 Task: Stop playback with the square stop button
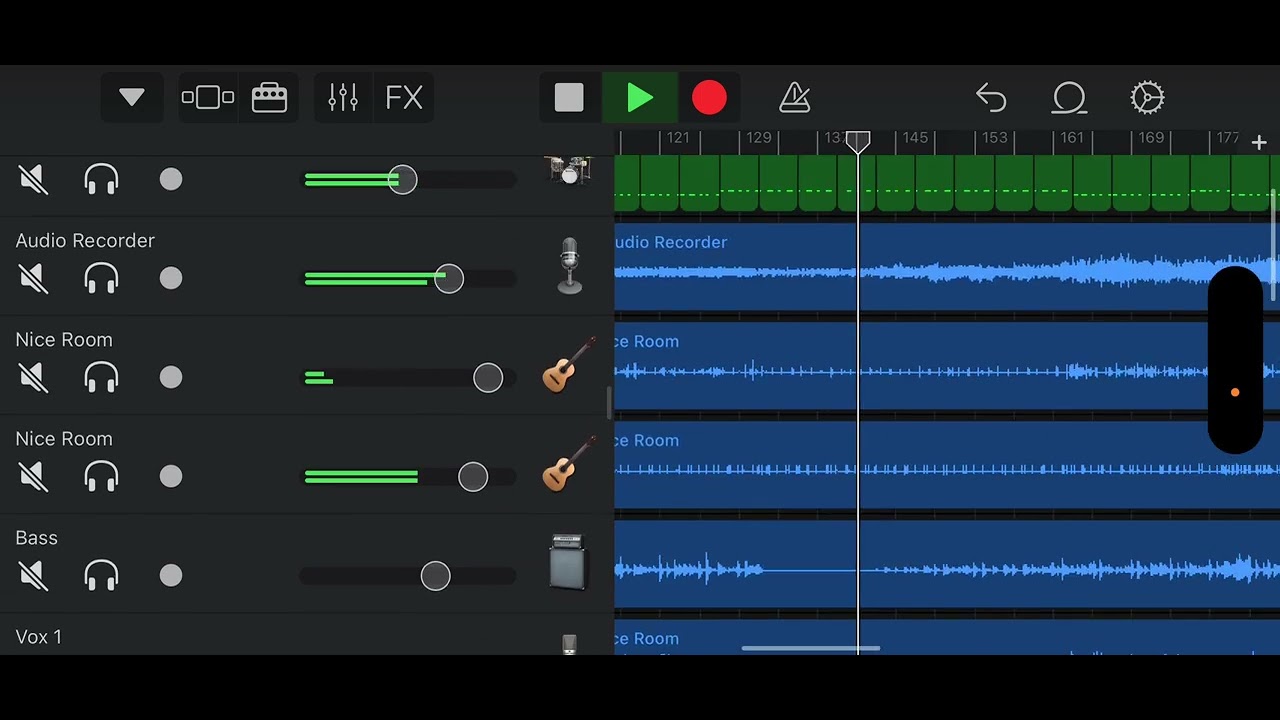(x=569, y=97)
